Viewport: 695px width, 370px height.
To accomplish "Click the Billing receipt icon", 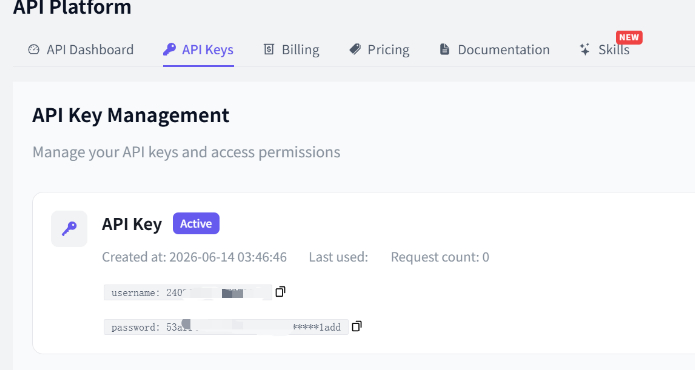I will 269,49.
